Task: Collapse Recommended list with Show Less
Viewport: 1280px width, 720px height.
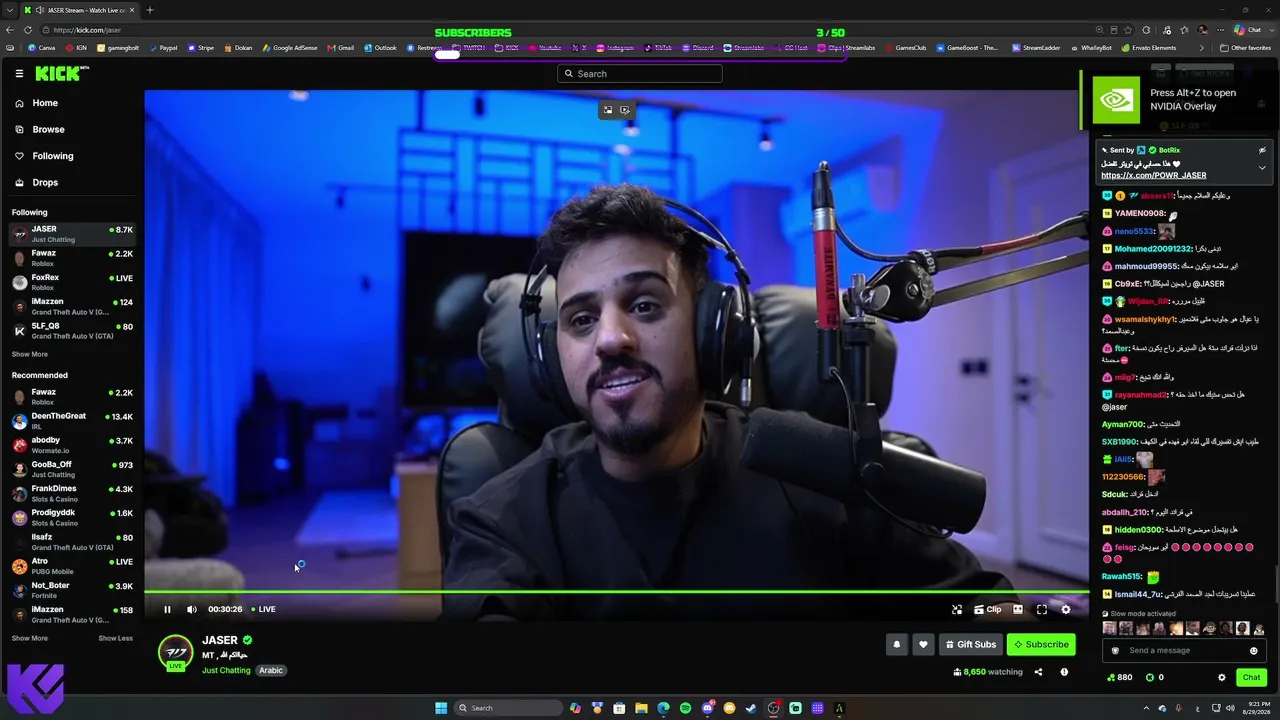Action: (x=115, y=638)
